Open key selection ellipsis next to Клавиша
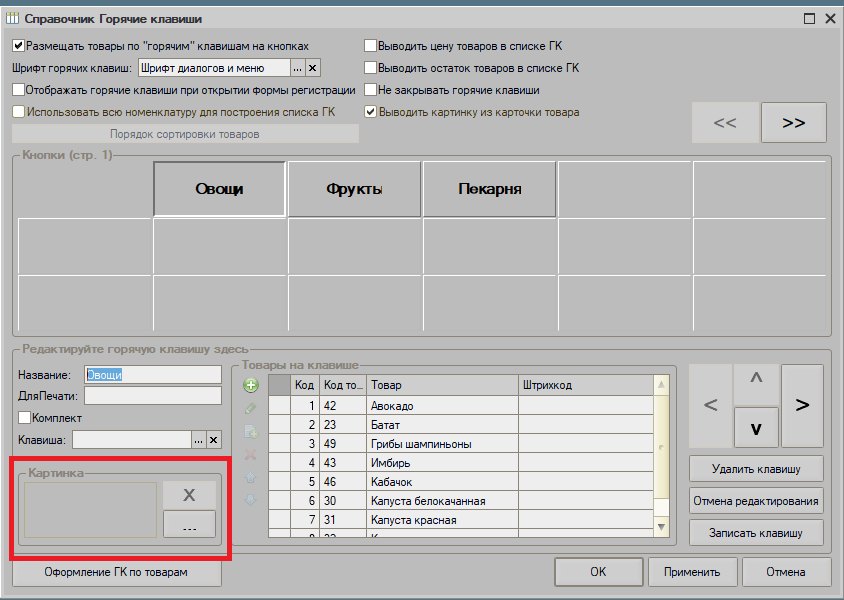Viewport: 844px width, 600px height. 199,440
